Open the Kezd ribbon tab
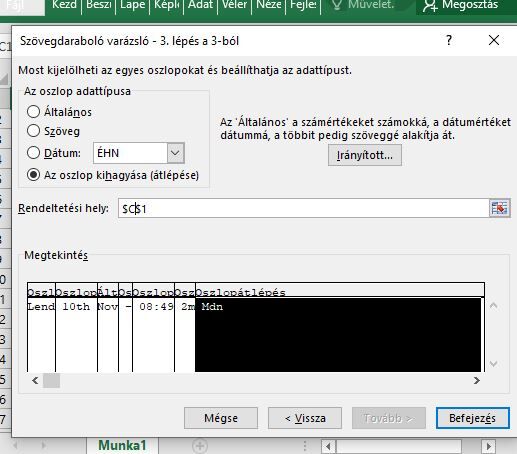This screenshot has height=454, width=517. [64, 5]
